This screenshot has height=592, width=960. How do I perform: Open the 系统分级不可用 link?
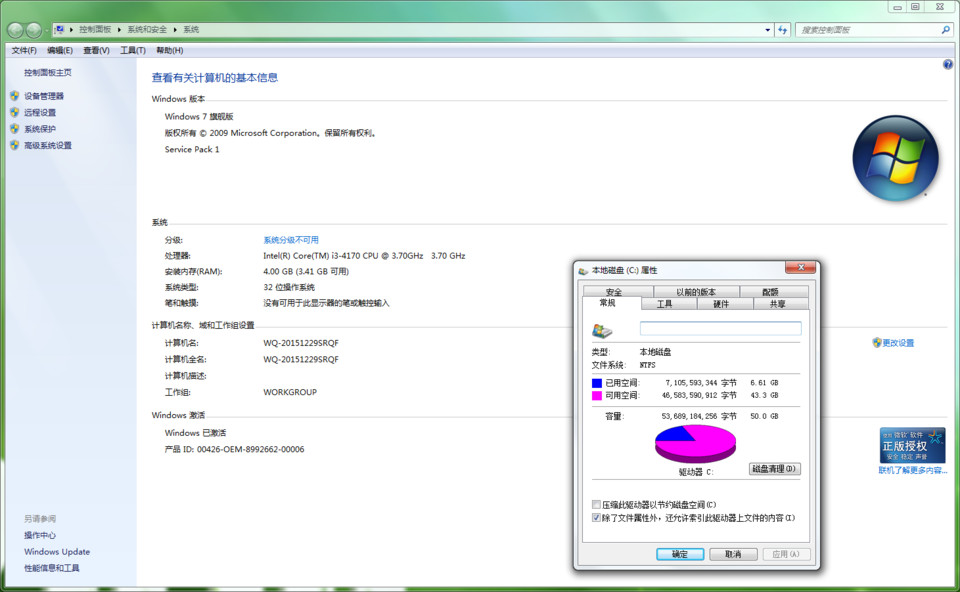(x=291, y=240)
